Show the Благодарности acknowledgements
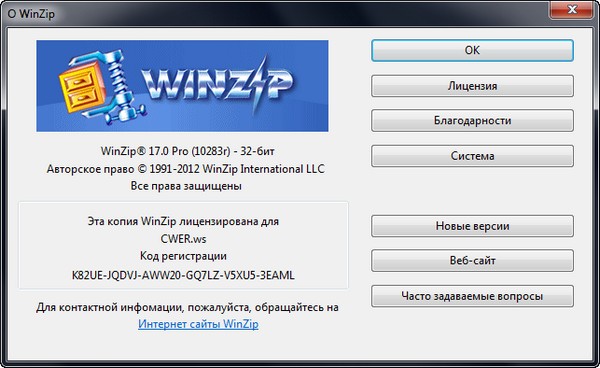600x368 pixels. [x=472, y=120]
